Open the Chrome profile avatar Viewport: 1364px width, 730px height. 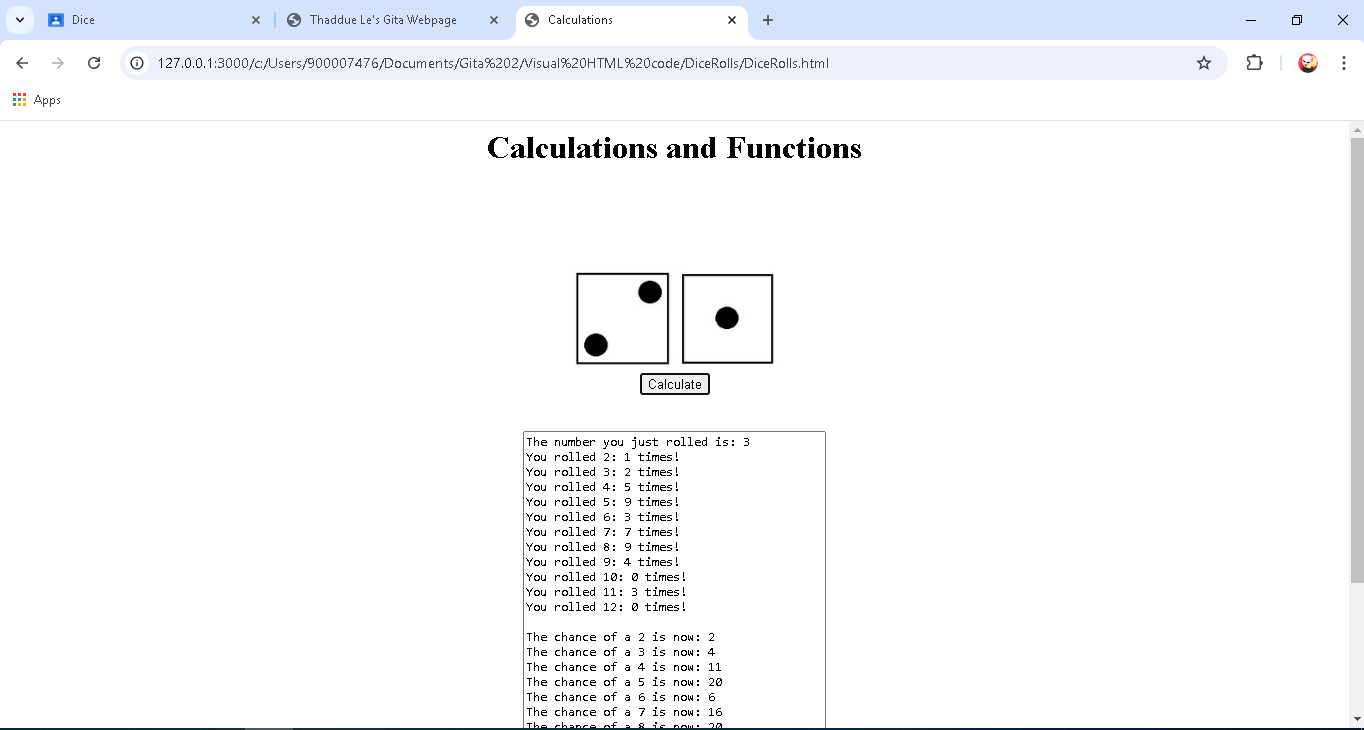tap(1308, 63)
